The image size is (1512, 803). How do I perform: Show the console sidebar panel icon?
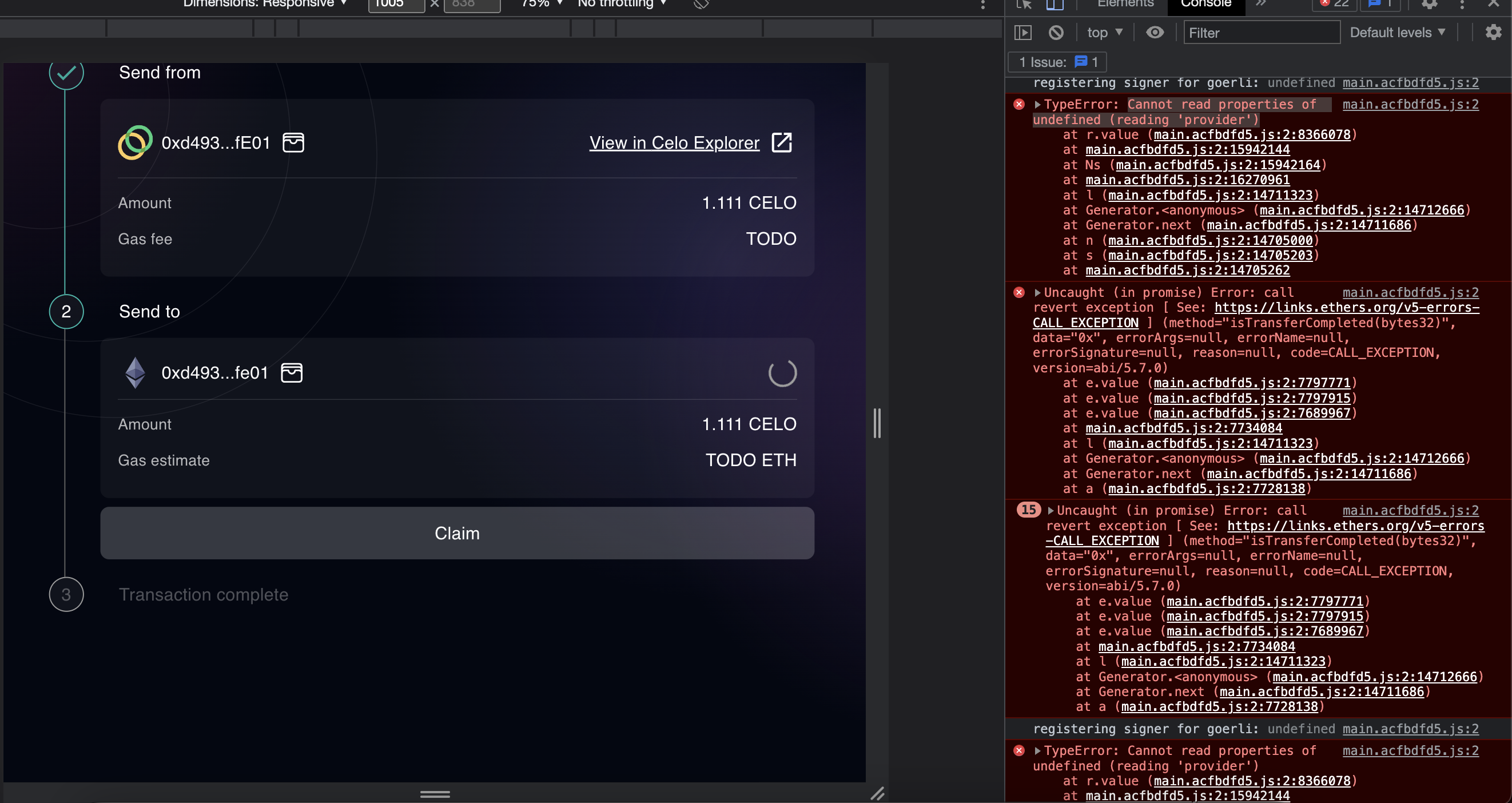[x=1023, y=32]
